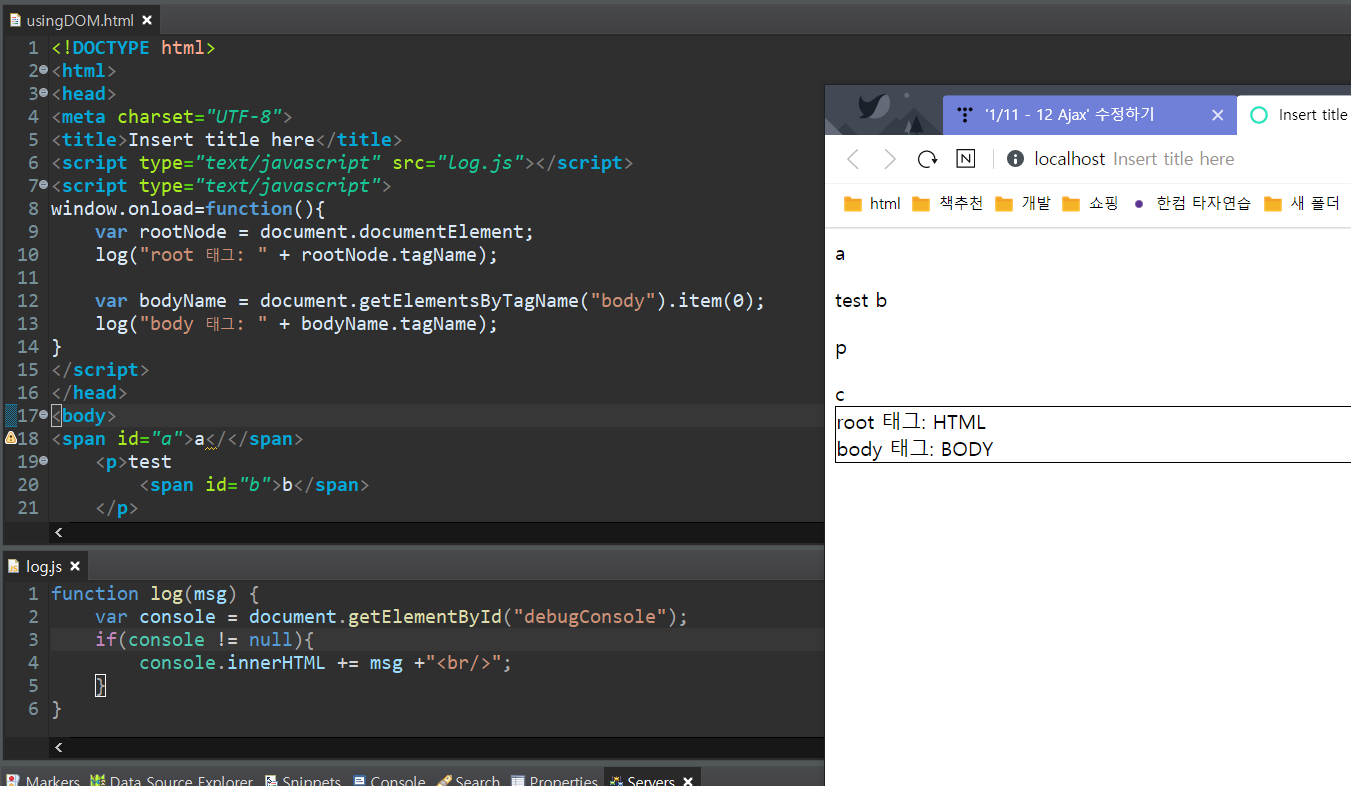Image resolution: width=1351 pixels, height=786 pixels.
Task: Open the Data Source Explorer tab
Action: click(171, 781)
